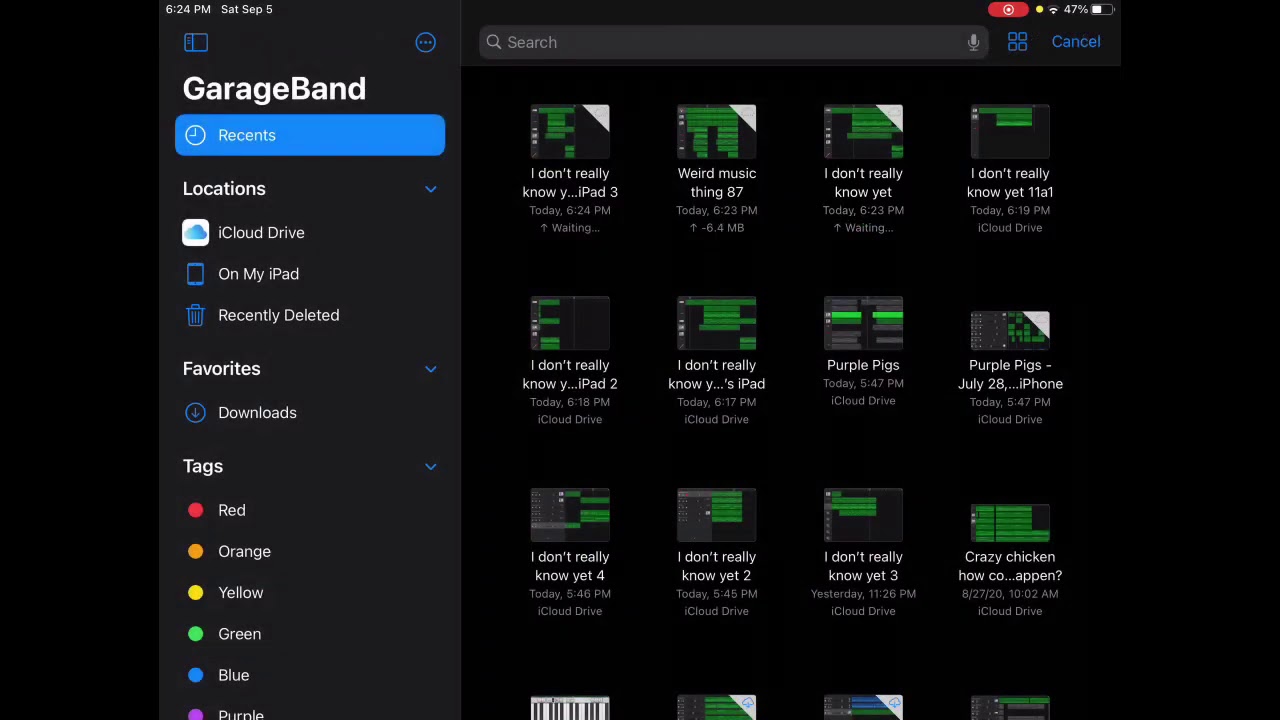1280x720 pixels.
Task: Click the 'Crazy chicken how co...appen?' file name
Action: pyautogui.click(x=1010, y=566)
